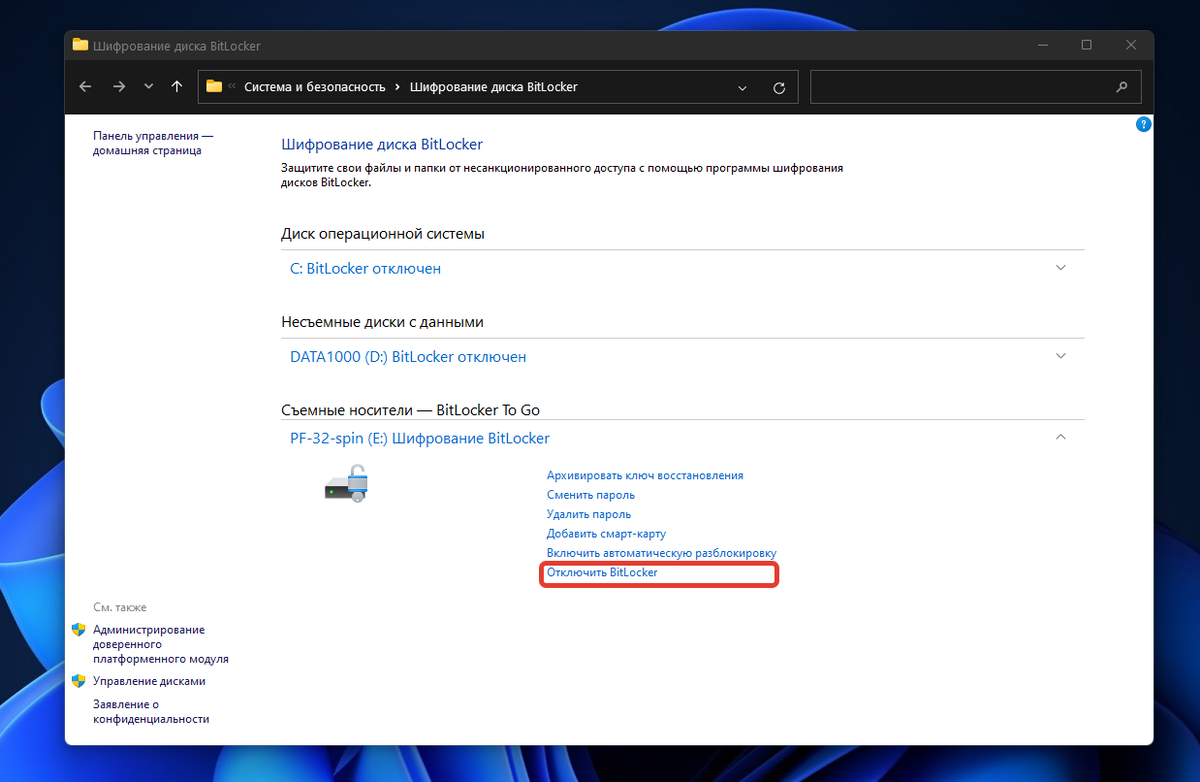Open address bar history dropdown
This screenshot has width=1200, height=782.
pyautogui.click(x=743, y=88)
